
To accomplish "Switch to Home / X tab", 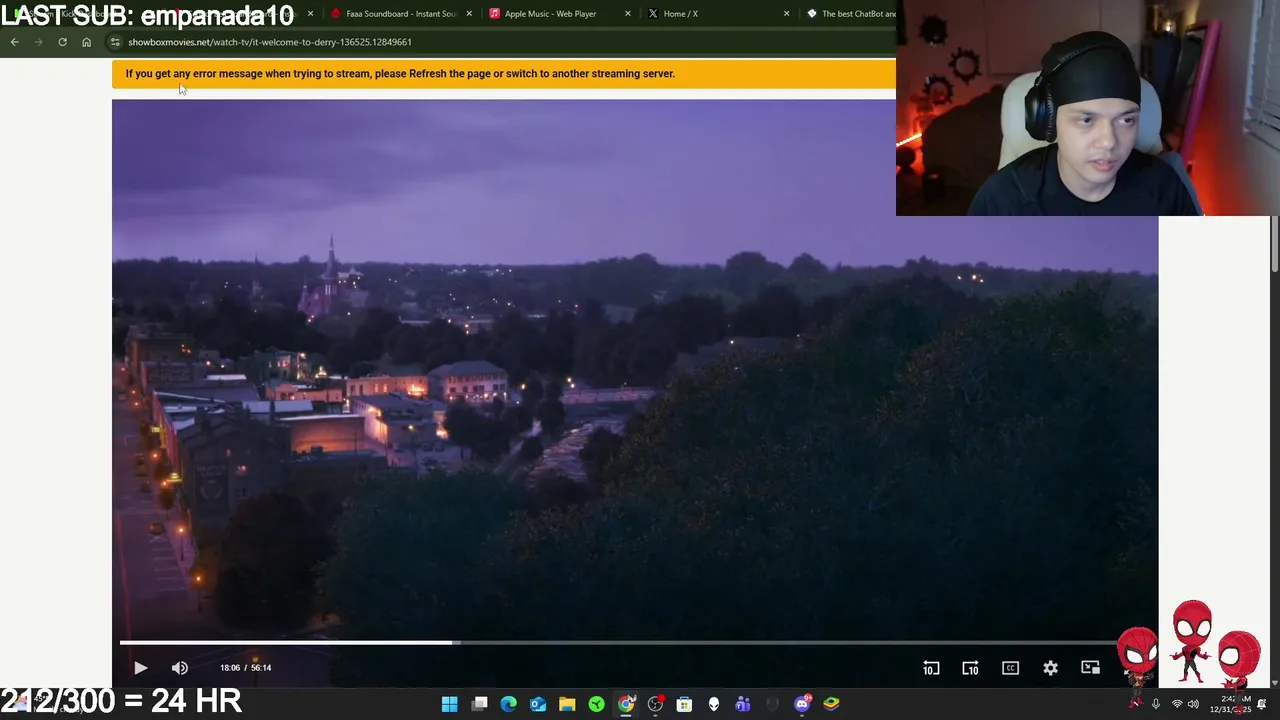I will (716, 14).
